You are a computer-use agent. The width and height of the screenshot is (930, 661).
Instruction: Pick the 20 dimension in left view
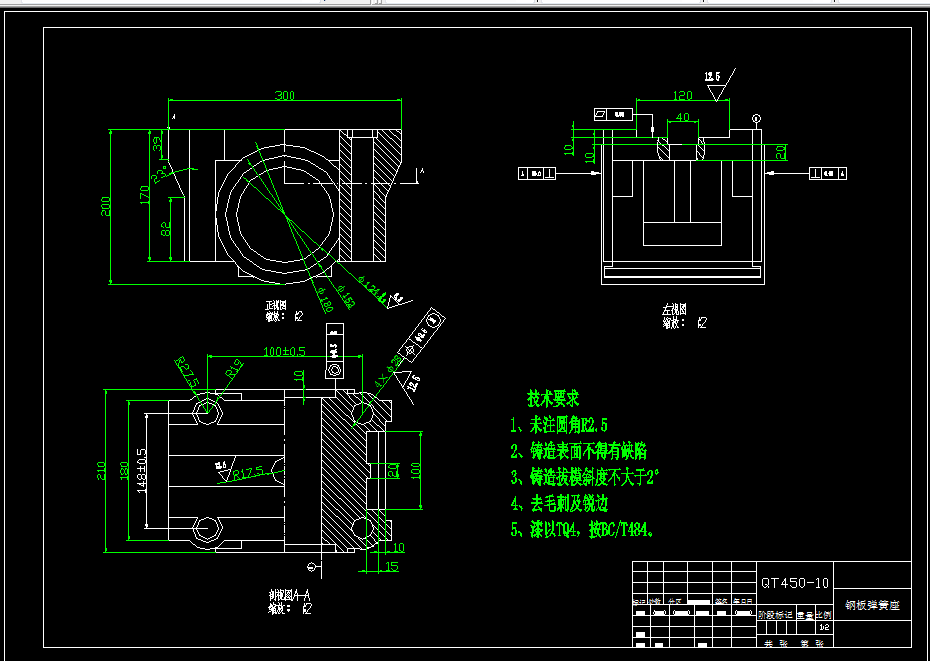781,152
